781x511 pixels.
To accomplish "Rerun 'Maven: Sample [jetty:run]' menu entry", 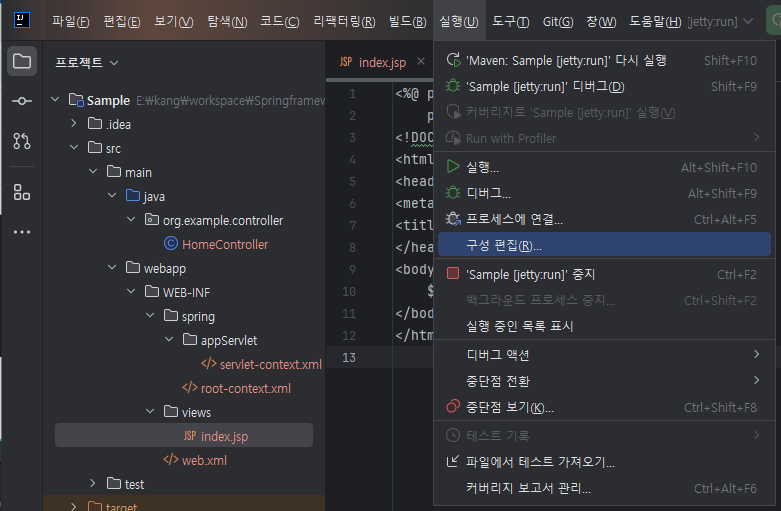I will pos(604,61).
